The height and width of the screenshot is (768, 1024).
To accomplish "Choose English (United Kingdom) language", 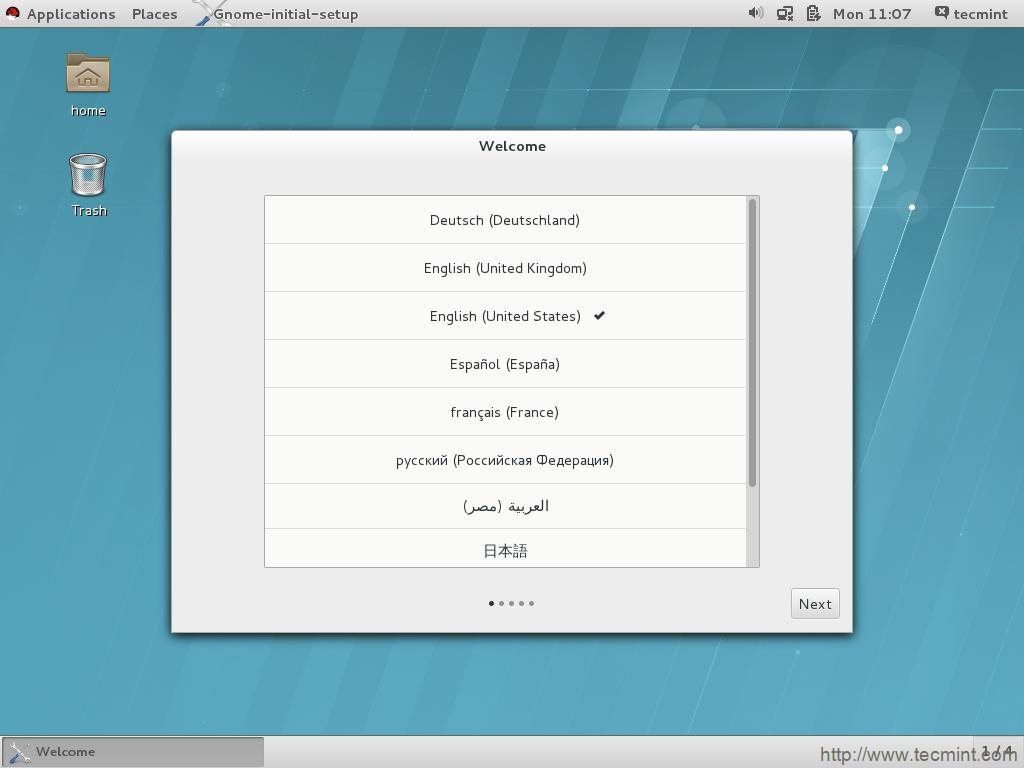I will [x=505, y=268].
